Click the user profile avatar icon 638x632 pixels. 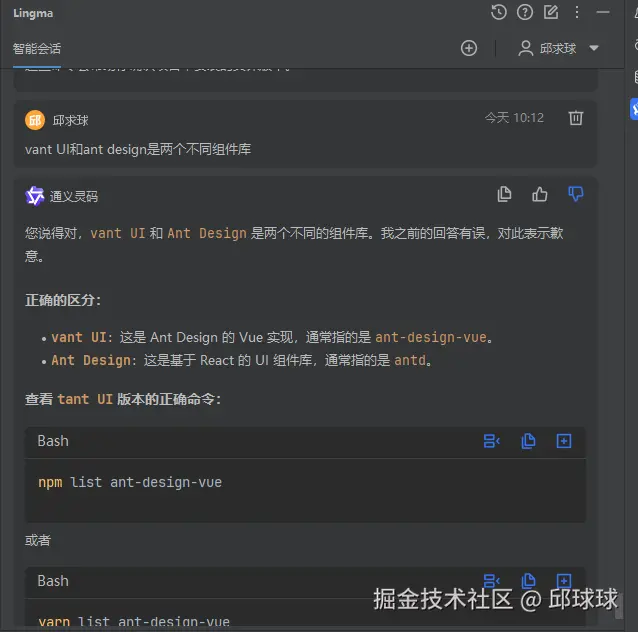click(525, 48)
